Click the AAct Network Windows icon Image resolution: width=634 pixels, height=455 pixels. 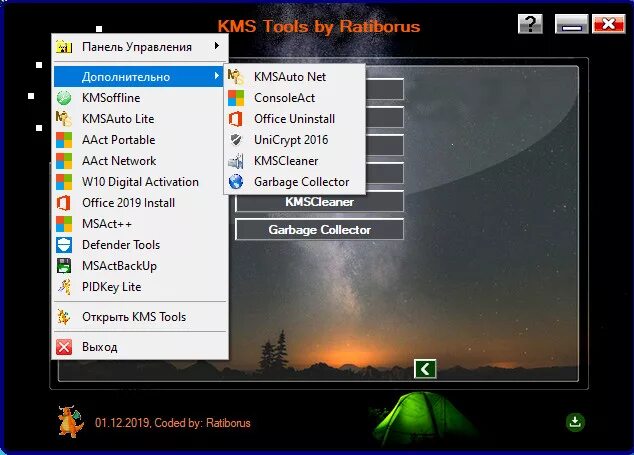64,161
